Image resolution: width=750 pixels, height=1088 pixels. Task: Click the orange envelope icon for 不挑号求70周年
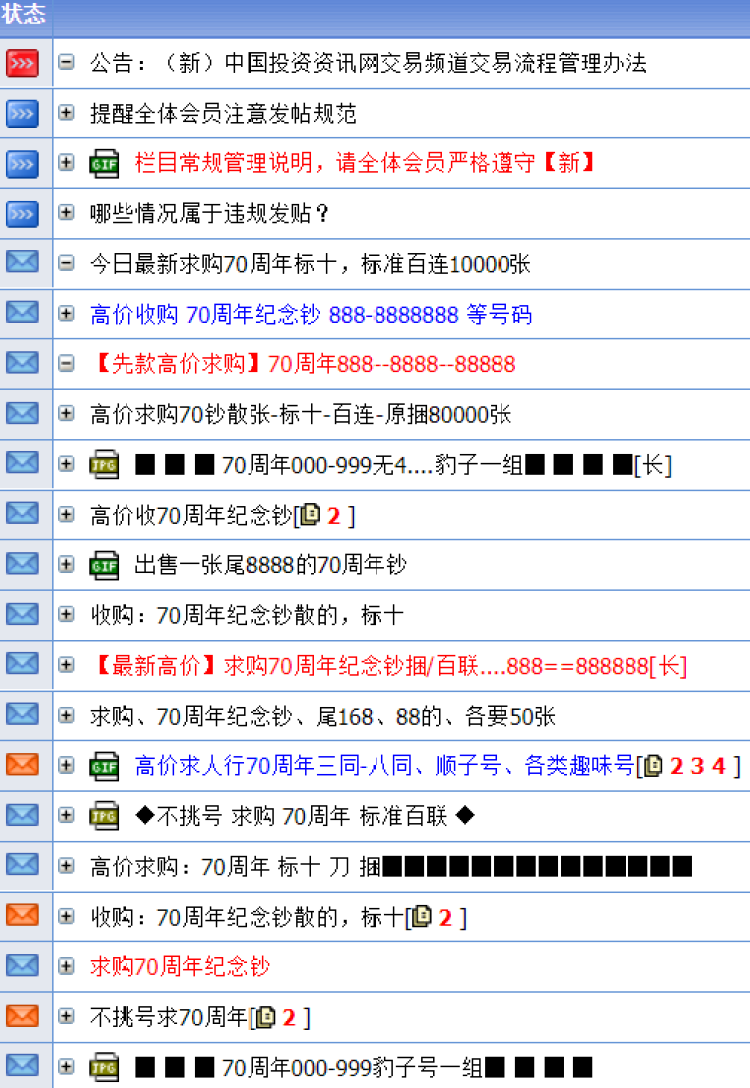[x=22, y=1016]
